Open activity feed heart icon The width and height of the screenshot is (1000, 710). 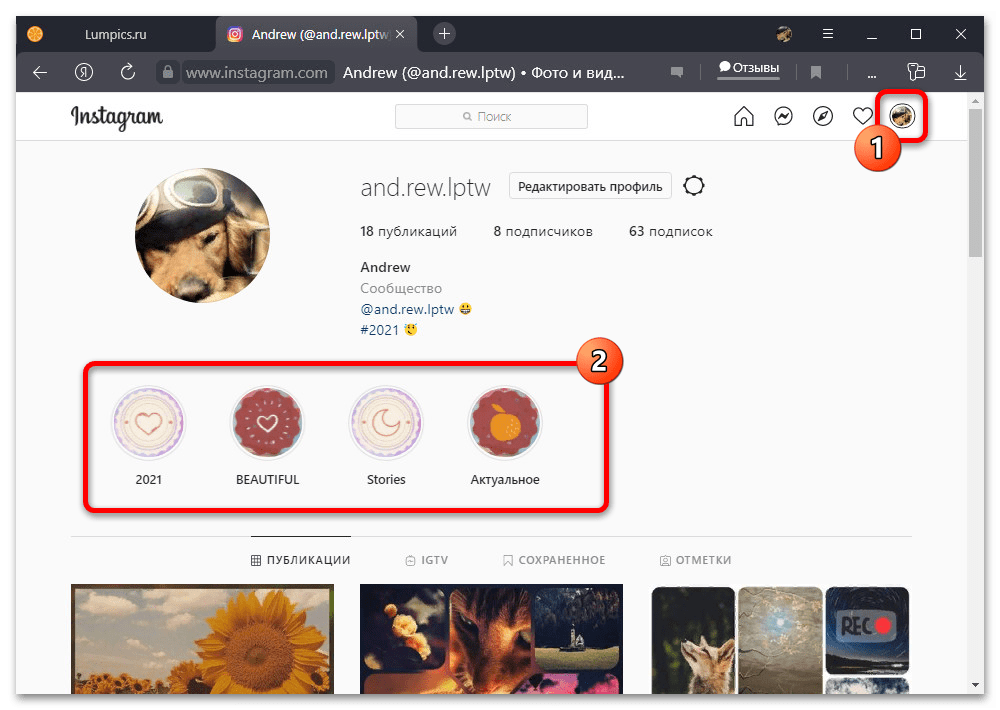tap(862, 117)
